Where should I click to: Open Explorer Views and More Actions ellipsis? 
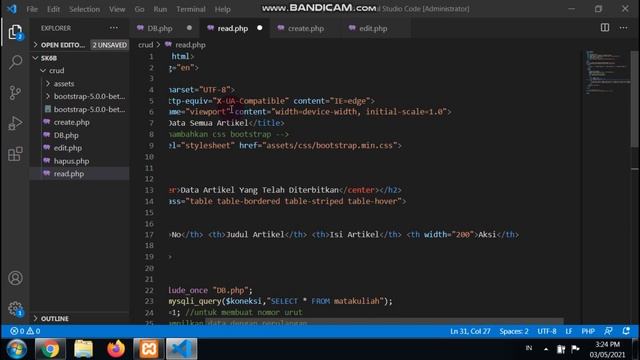point(113,28)
